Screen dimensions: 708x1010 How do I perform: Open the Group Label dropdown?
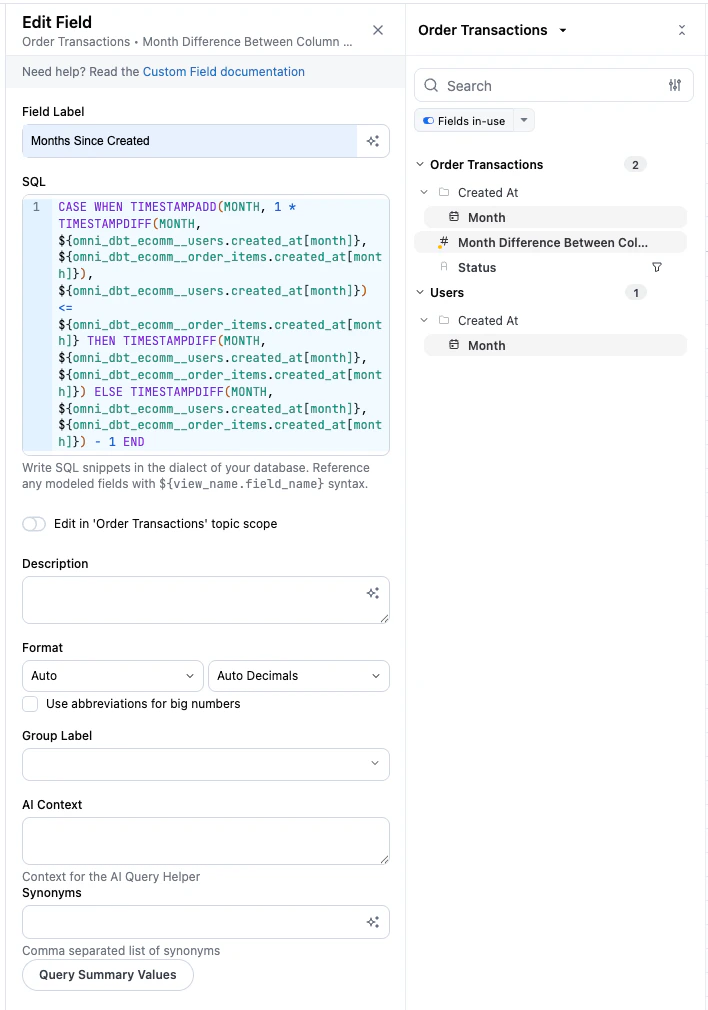pyautogui.click(x=206, y=764)
